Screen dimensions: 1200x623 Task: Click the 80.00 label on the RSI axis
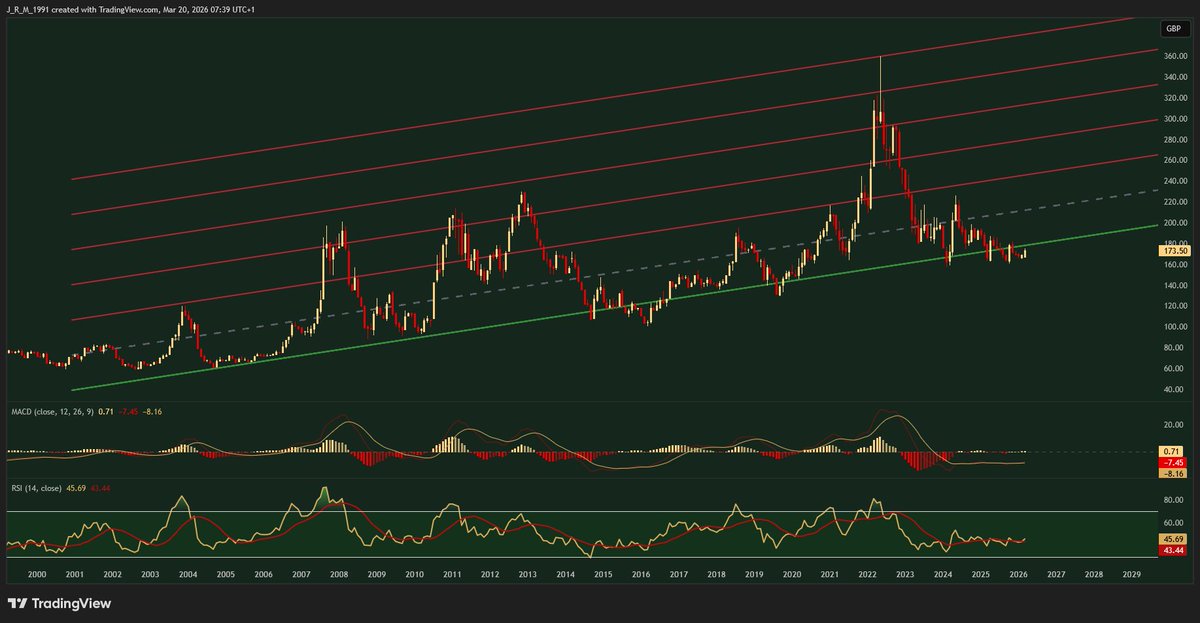tap(1174, 499)
